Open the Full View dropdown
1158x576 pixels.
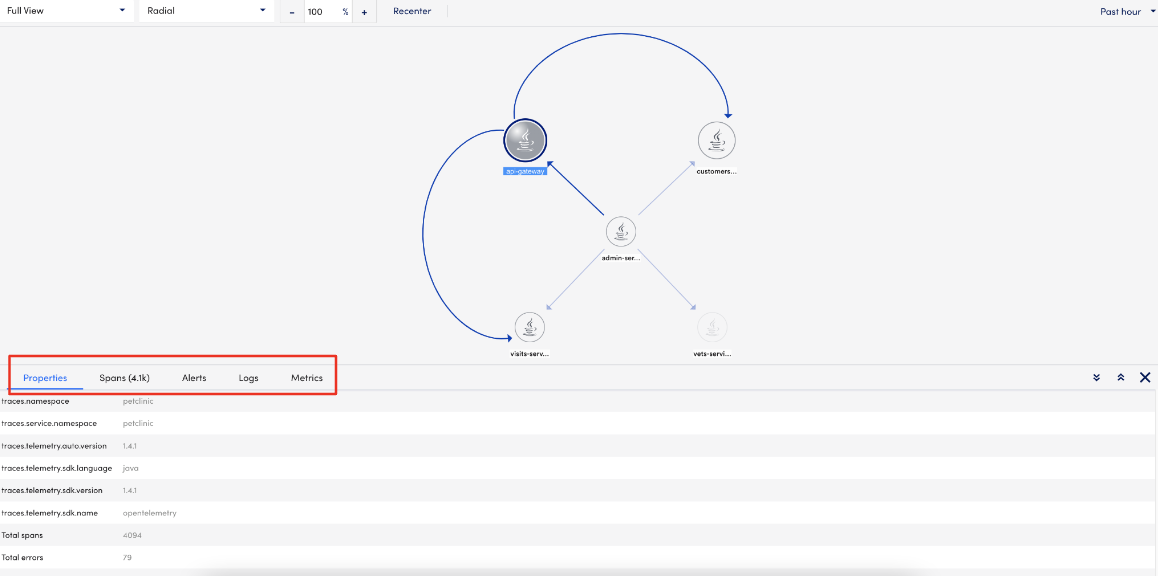click(65, 11)
